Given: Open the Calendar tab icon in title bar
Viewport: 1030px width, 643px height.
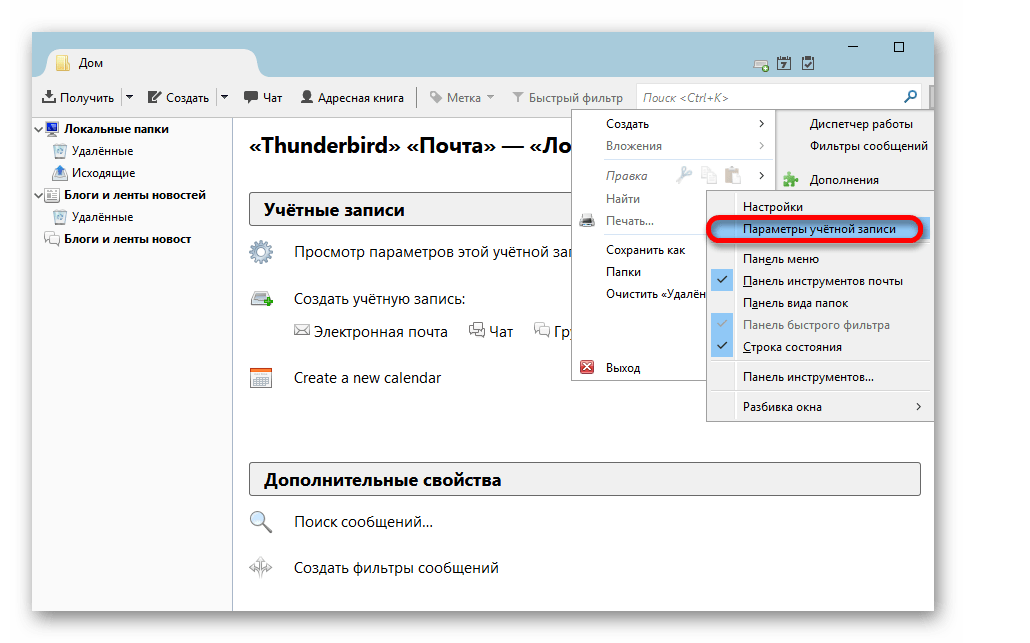Looking at the screenshot, I should (785, 64).
